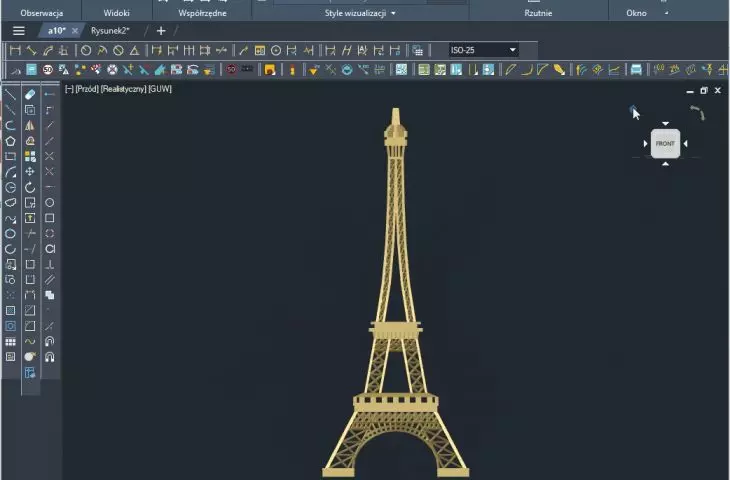Screen dimensions: 730x480
Task: Rotate ViewCube using the right arrow
Action: (x=685, y=143)
